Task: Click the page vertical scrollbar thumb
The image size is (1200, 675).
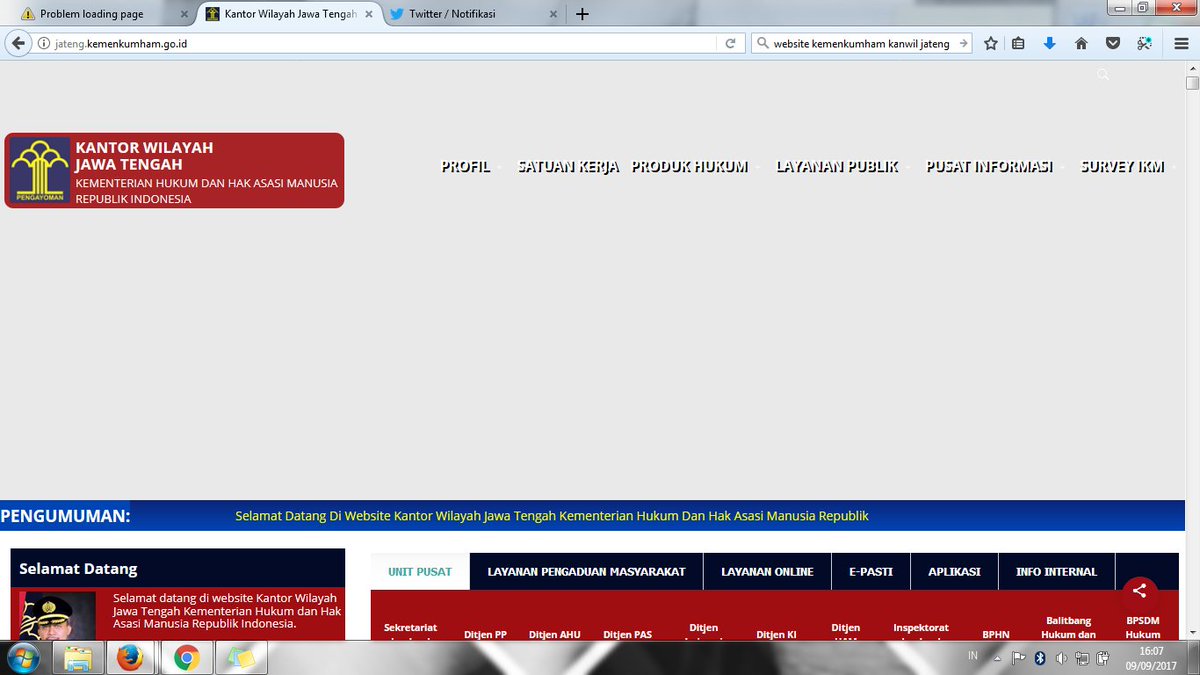Action: (x=1191, y=83)
